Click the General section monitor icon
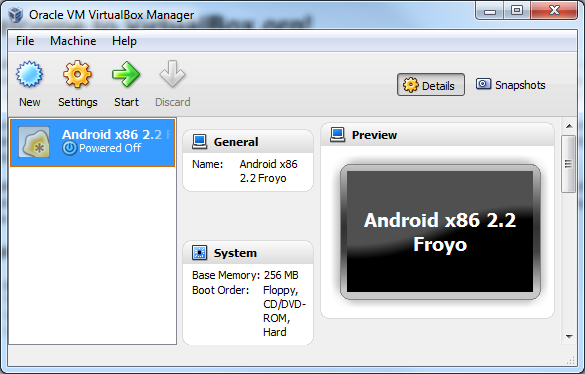Image resolution: width=585 pixels, height=374 pixels. pos(199,142)
